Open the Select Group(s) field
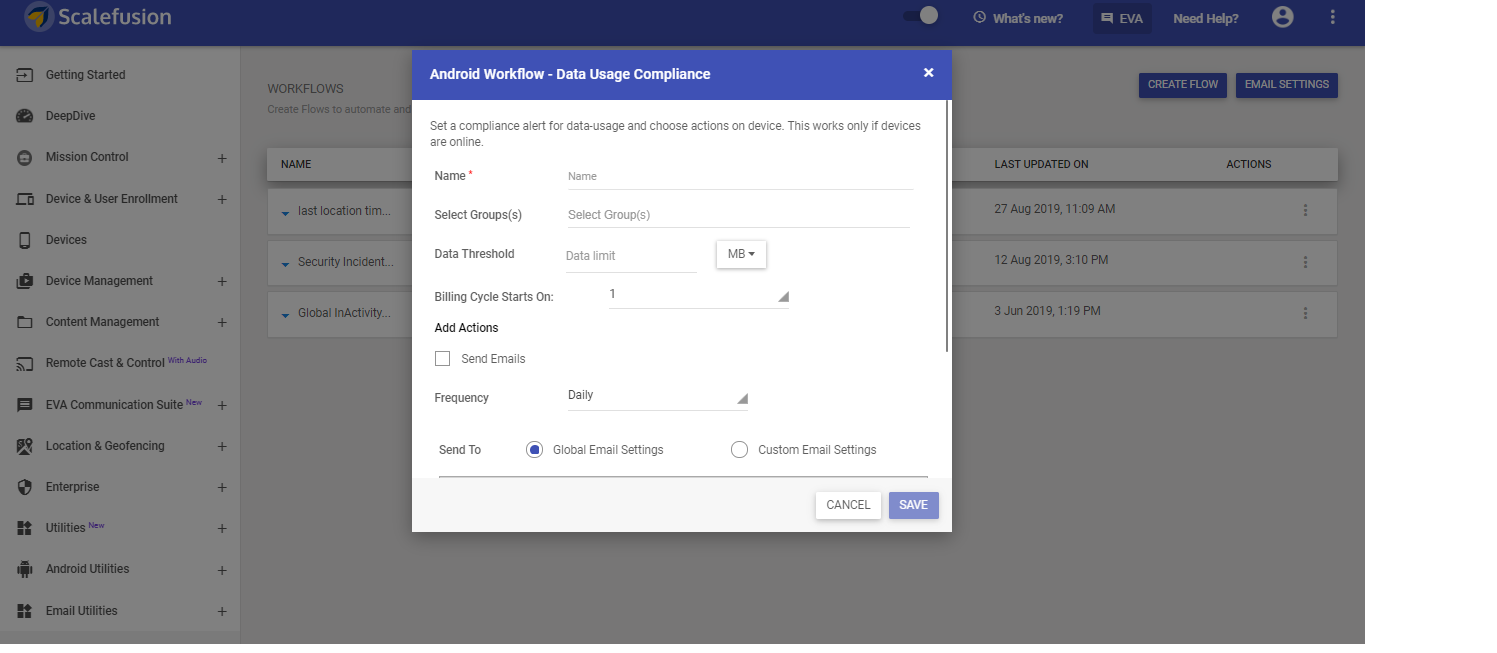1497x653 pixels. pos(738,215)
